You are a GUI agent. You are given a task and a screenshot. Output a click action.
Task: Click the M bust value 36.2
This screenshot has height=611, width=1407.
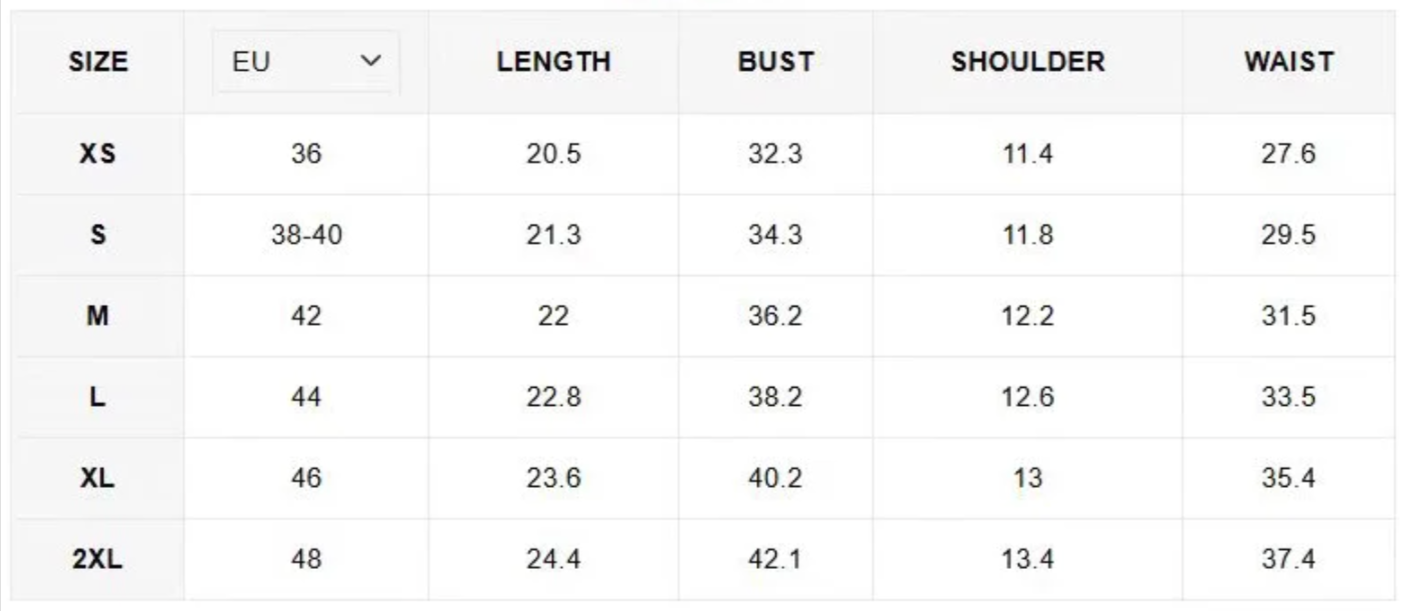click(775, 317)
